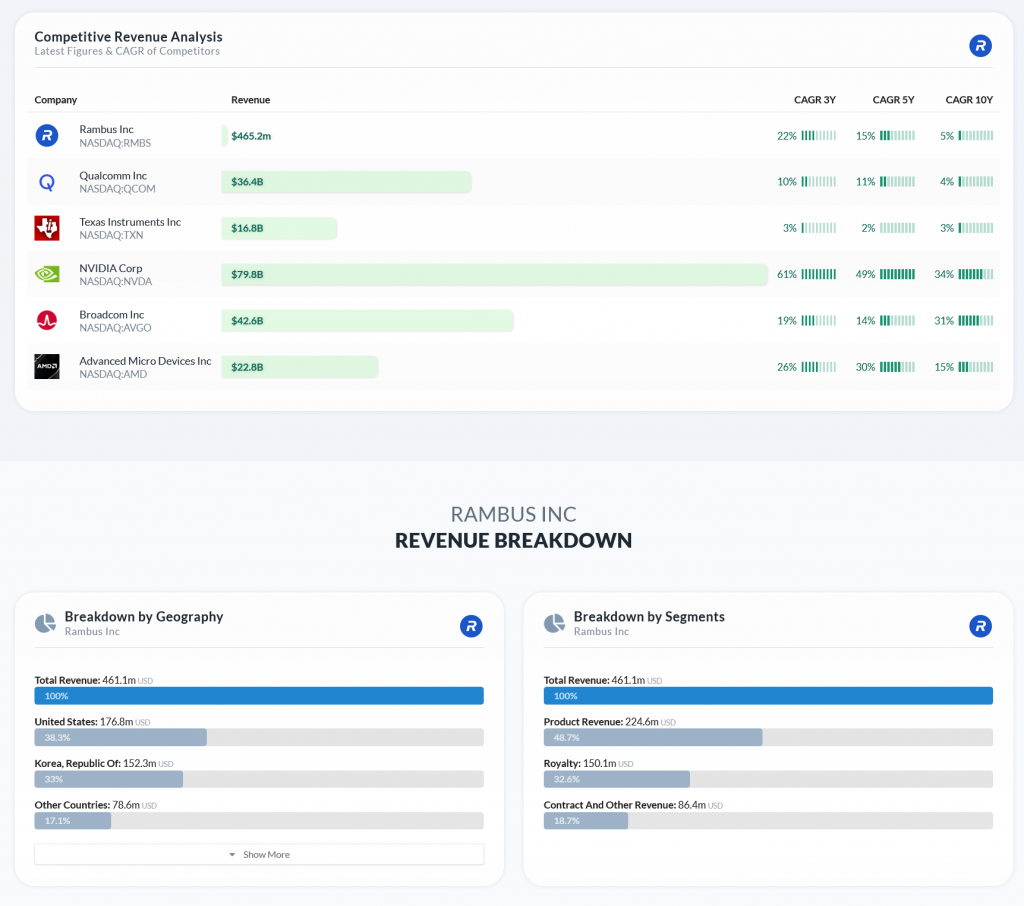Click Qualcomm's 11% CAGR 5Y value
The image size is (1024, 906).
point(865,182)
